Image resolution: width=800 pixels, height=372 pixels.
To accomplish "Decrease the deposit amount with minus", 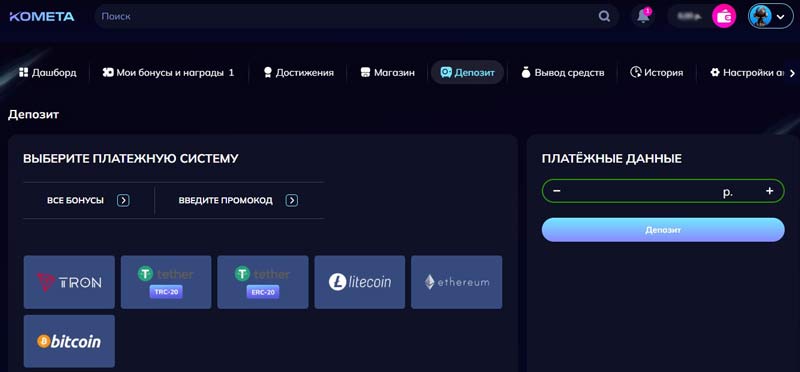I will (x=557, y=191).
